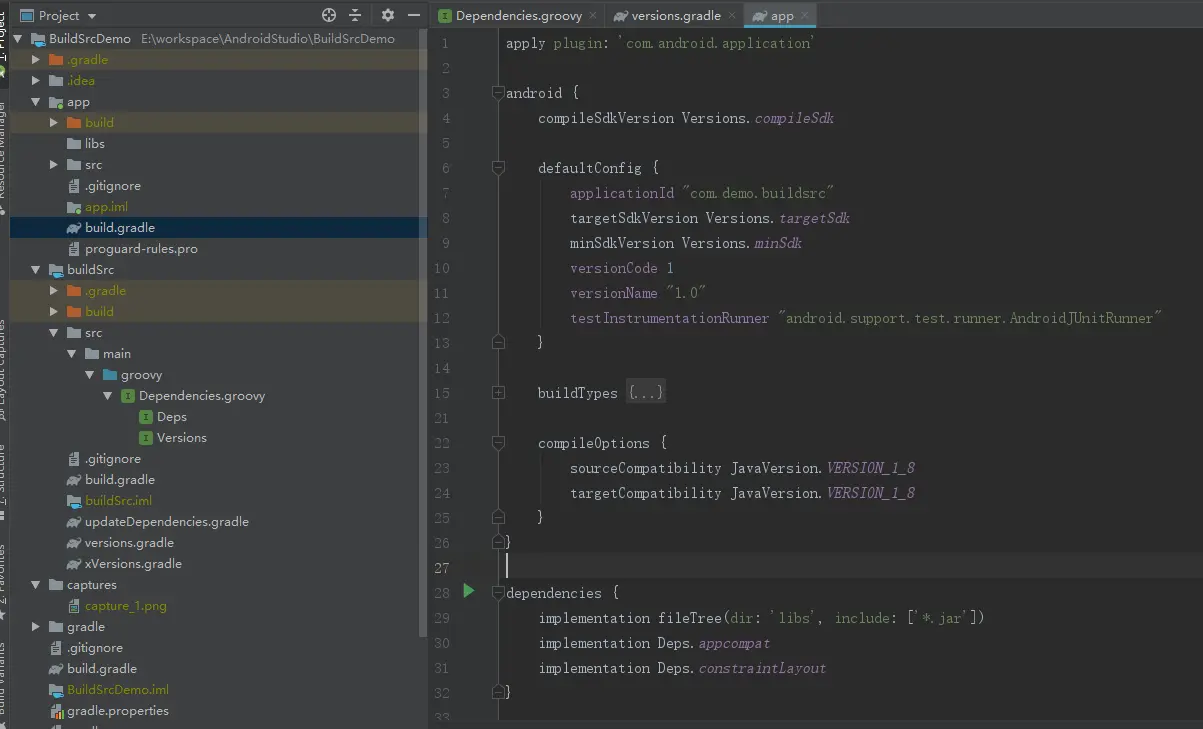The width and height of the screenshot is (1203, 729).
Task: Click the gradle icon beside updateDependencies.gradle
Action: [x=74, y=522]
